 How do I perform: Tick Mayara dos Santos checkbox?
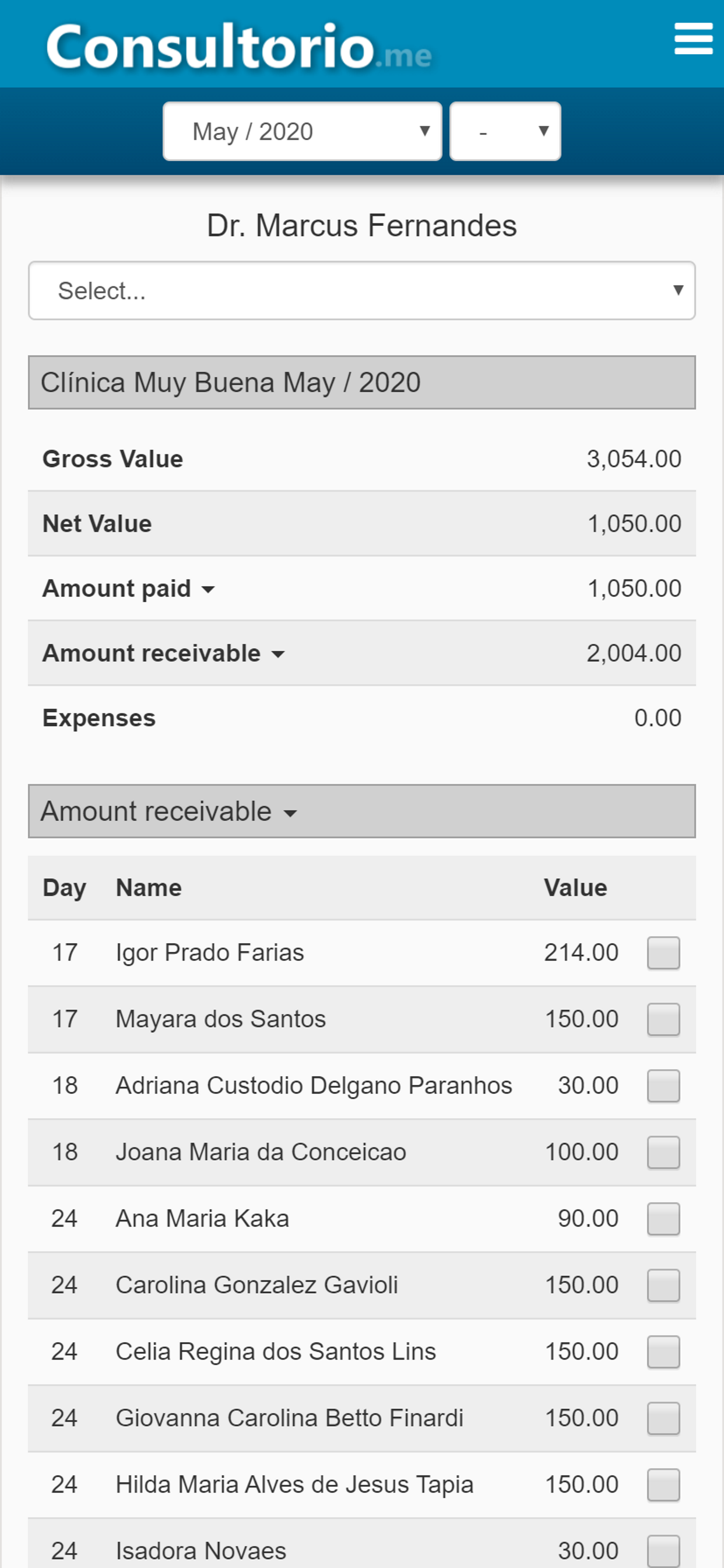[x=663, y=1020]
